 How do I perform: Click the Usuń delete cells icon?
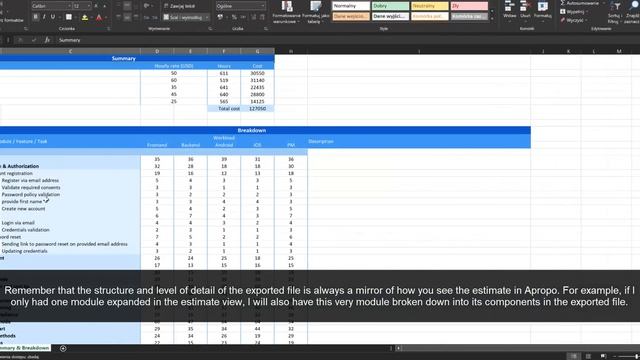525,6
